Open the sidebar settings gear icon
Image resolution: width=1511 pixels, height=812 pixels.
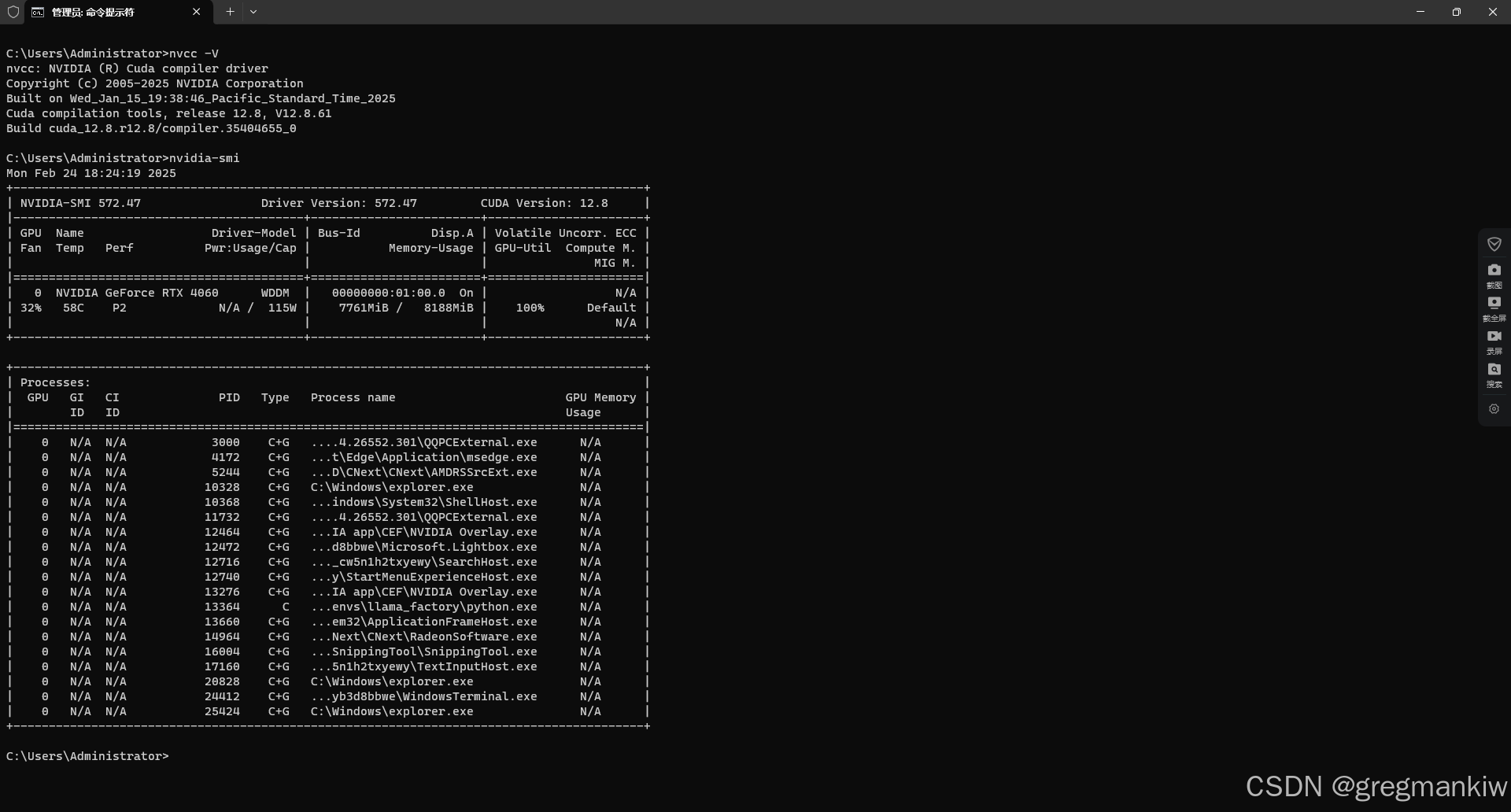(1494, 409)
